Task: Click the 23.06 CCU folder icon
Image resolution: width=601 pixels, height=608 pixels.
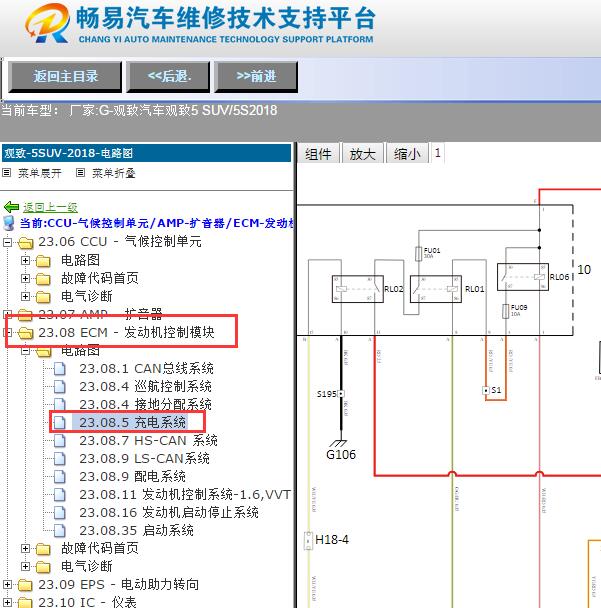Action: pos(25,243)
